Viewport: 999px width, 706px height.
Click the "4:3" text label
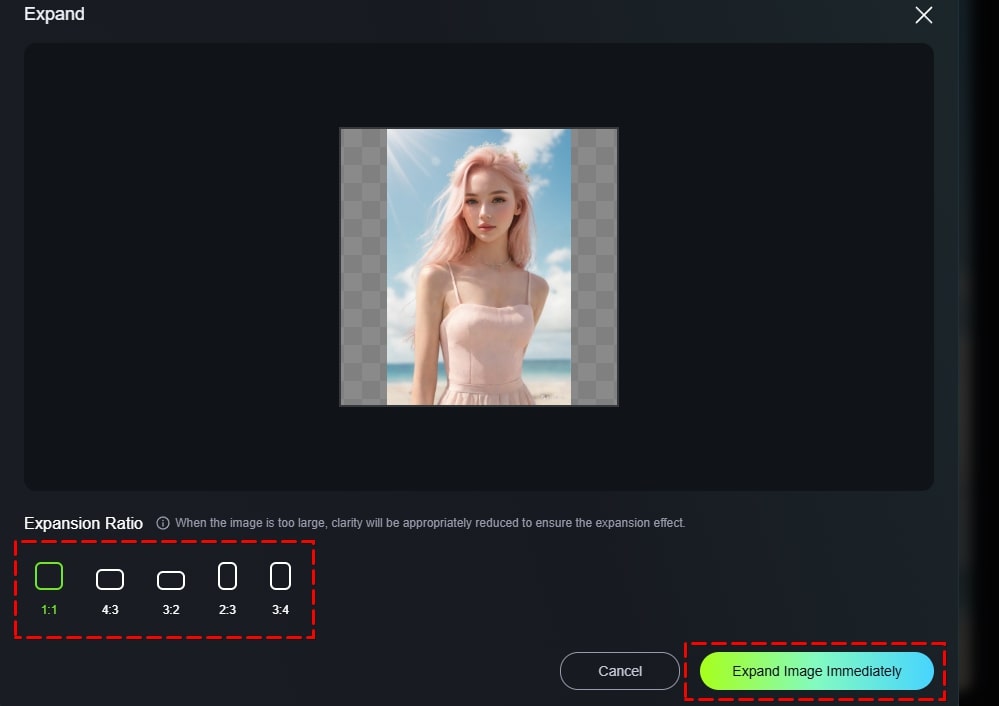point(110,609)
